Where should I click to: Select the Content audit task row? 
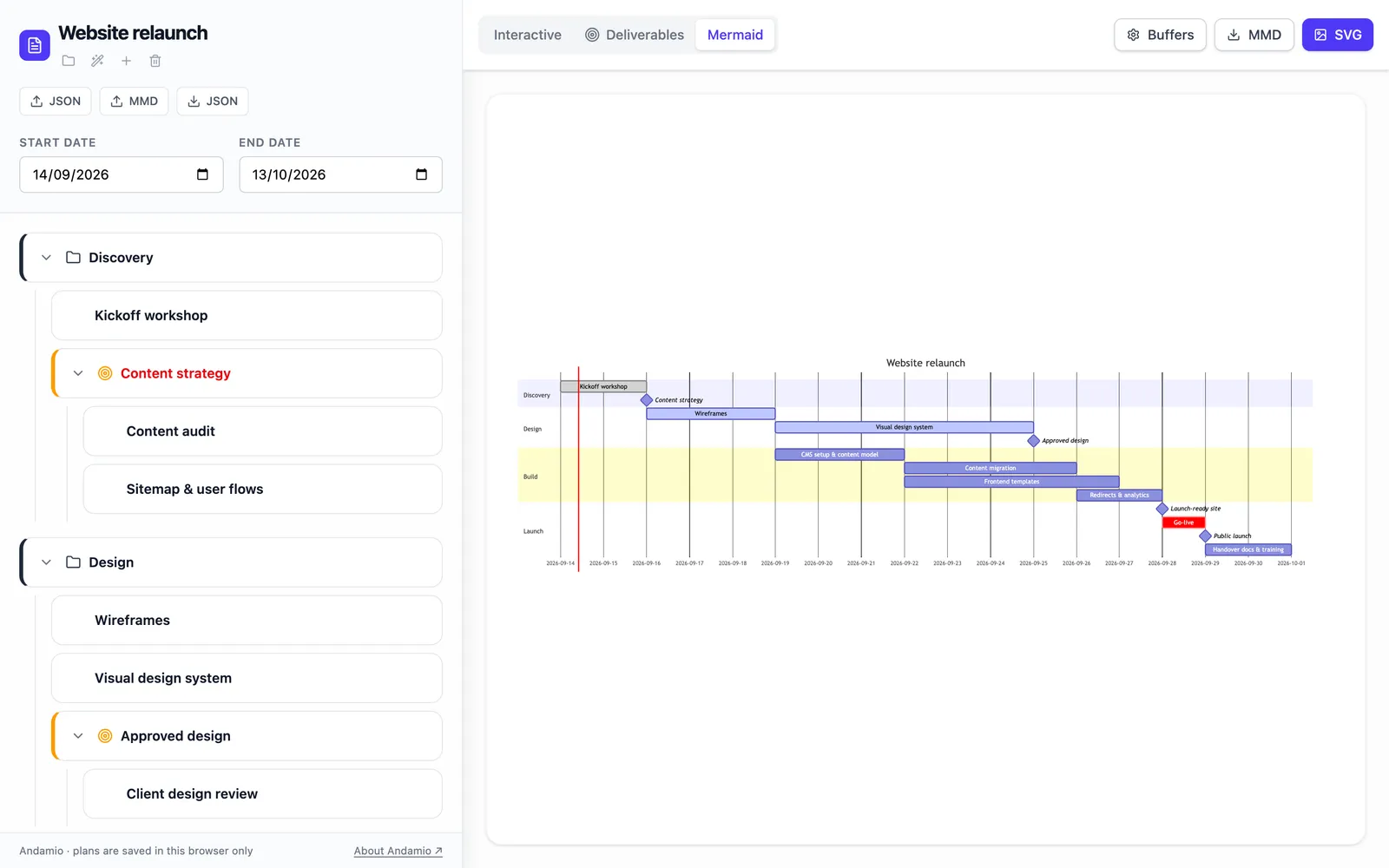click(x=262, y=431)
